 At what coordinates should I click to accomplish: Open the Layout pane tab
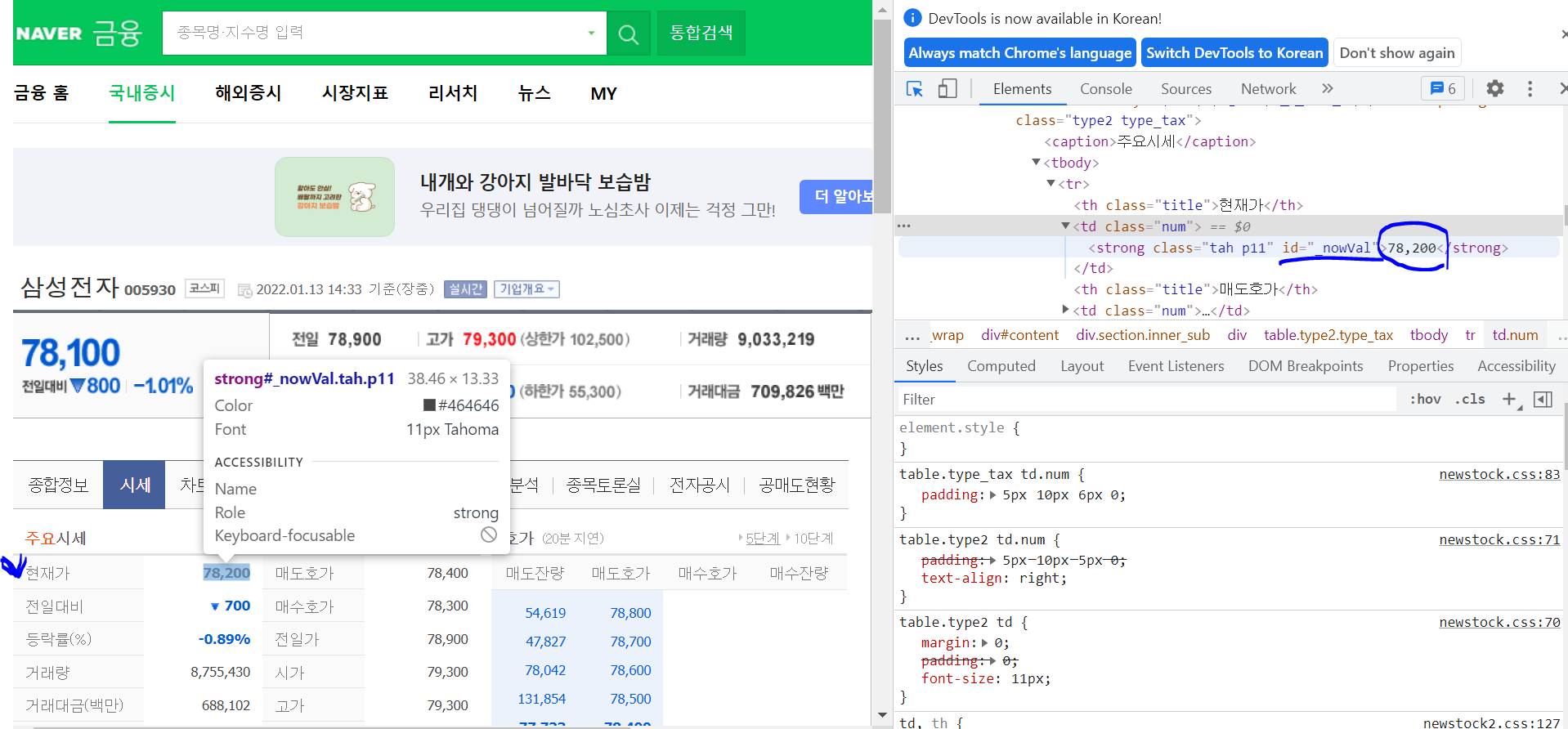point(1082,366)
